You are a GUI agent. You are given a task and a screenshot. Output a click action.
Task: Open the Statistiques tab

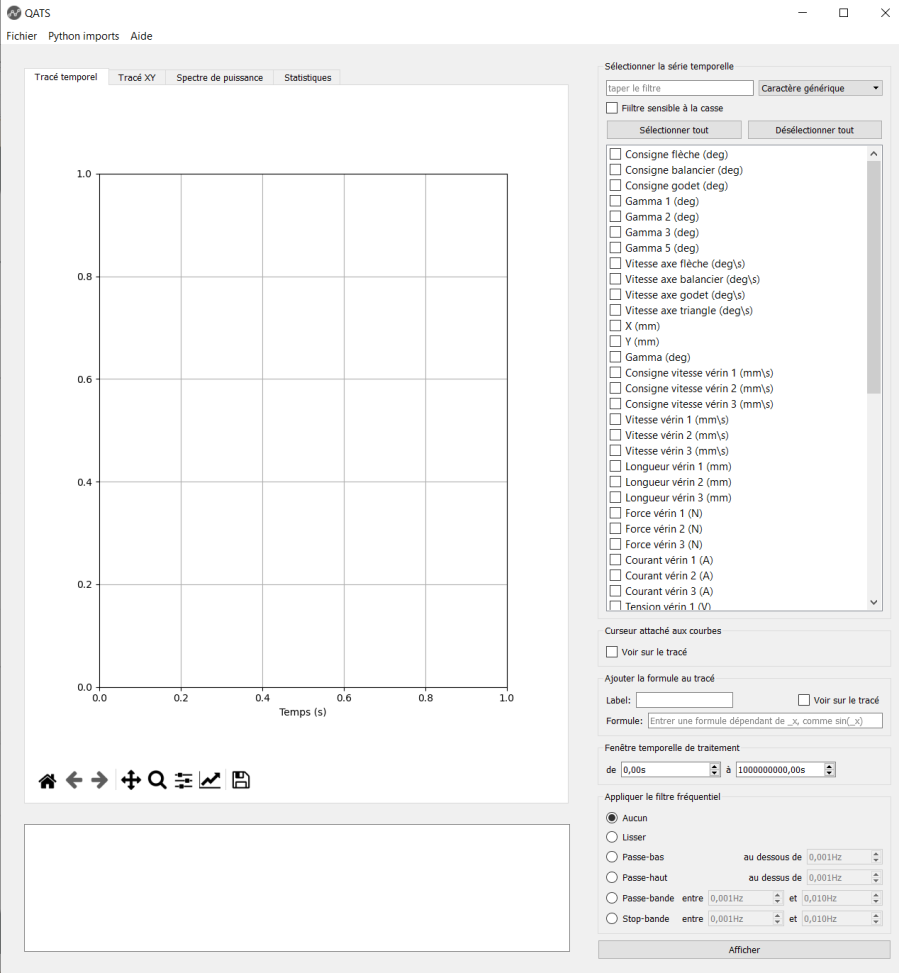[x=308, y=78]
